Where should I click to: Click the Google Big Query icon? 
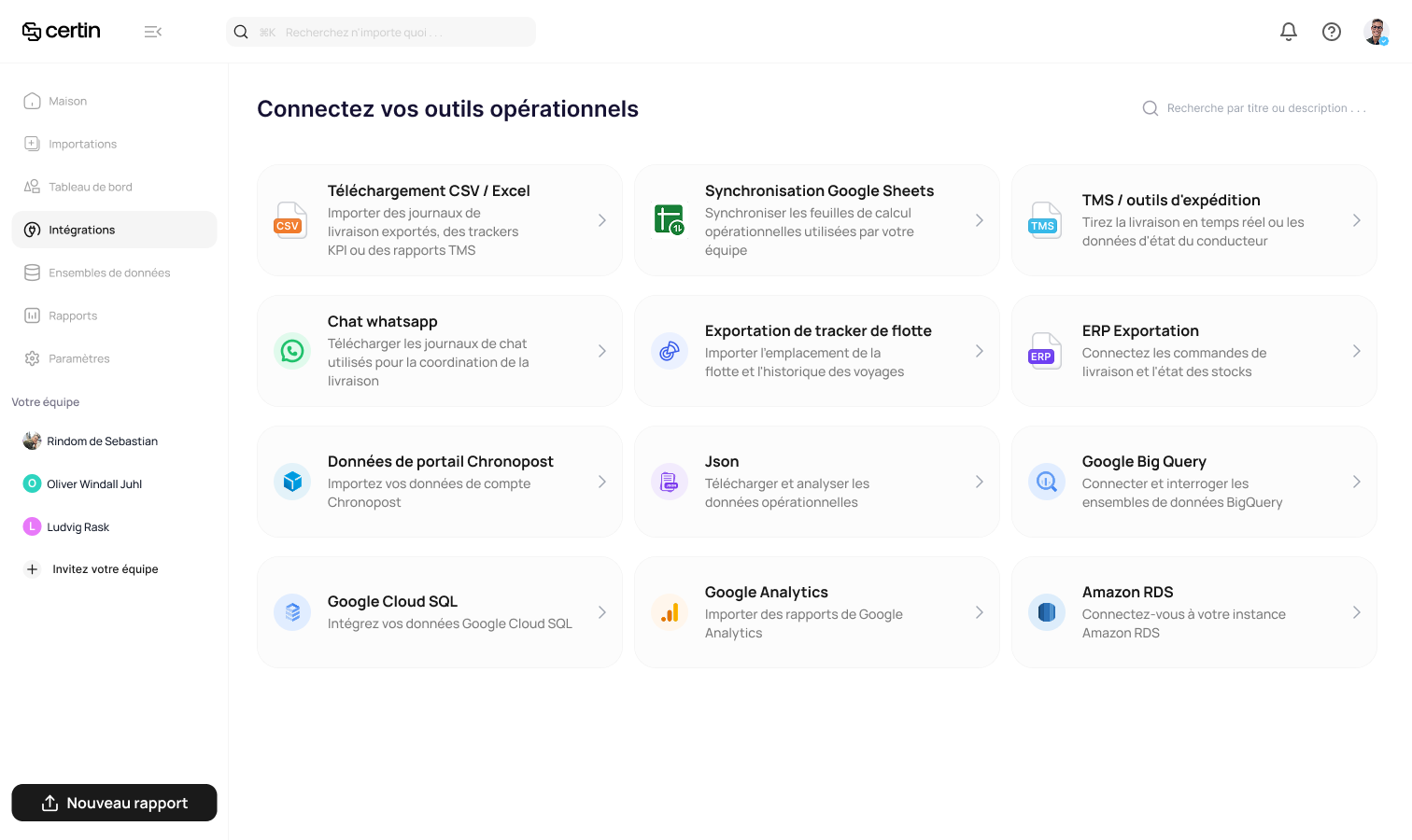pos(1047,482)
